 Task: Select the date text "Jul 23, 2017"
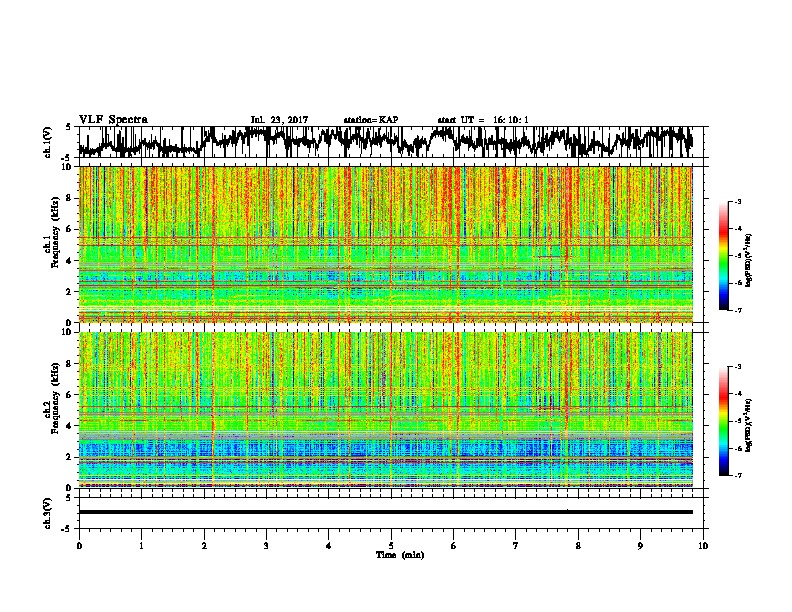coord(279,120)
